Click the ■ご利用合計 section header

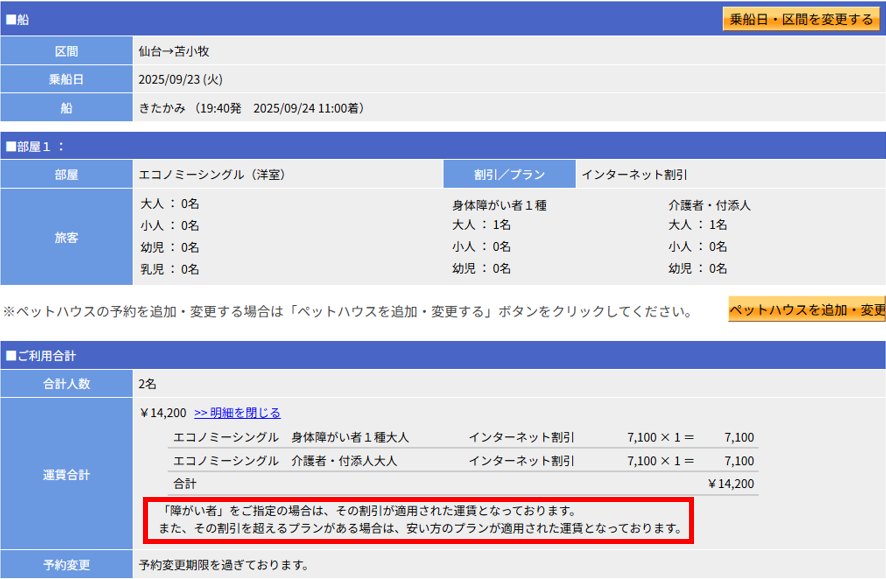(x=41, y=355)
